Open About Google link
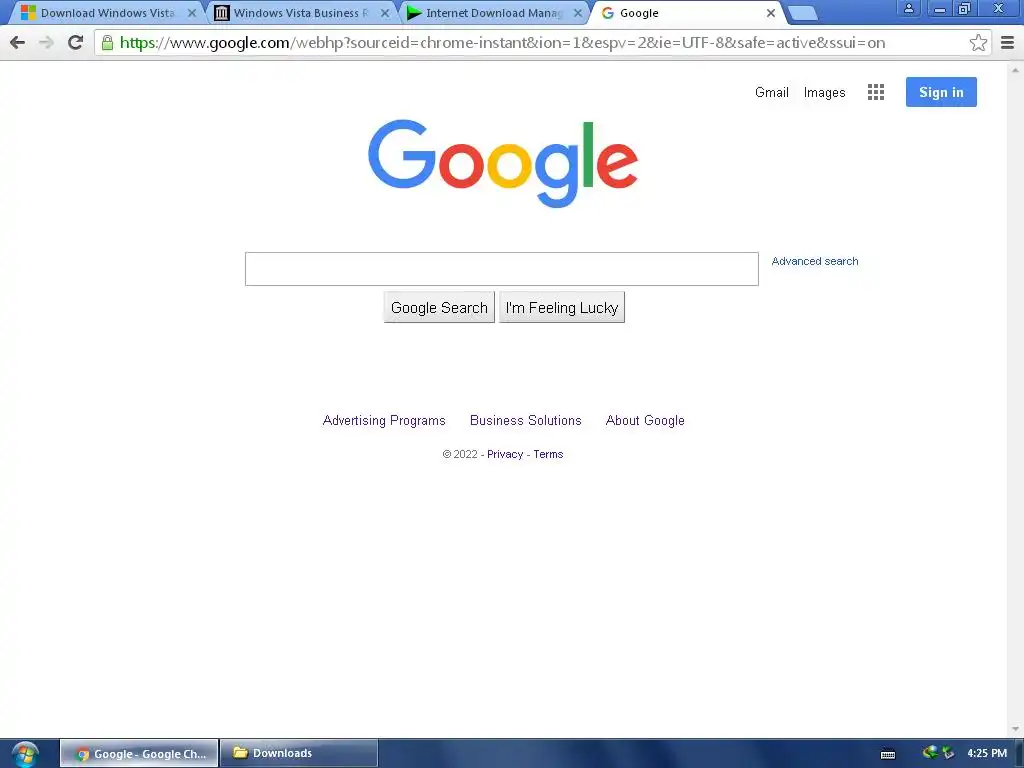Screen dimensions: 1024x768 pyautogui.click(x=645, y=421)
